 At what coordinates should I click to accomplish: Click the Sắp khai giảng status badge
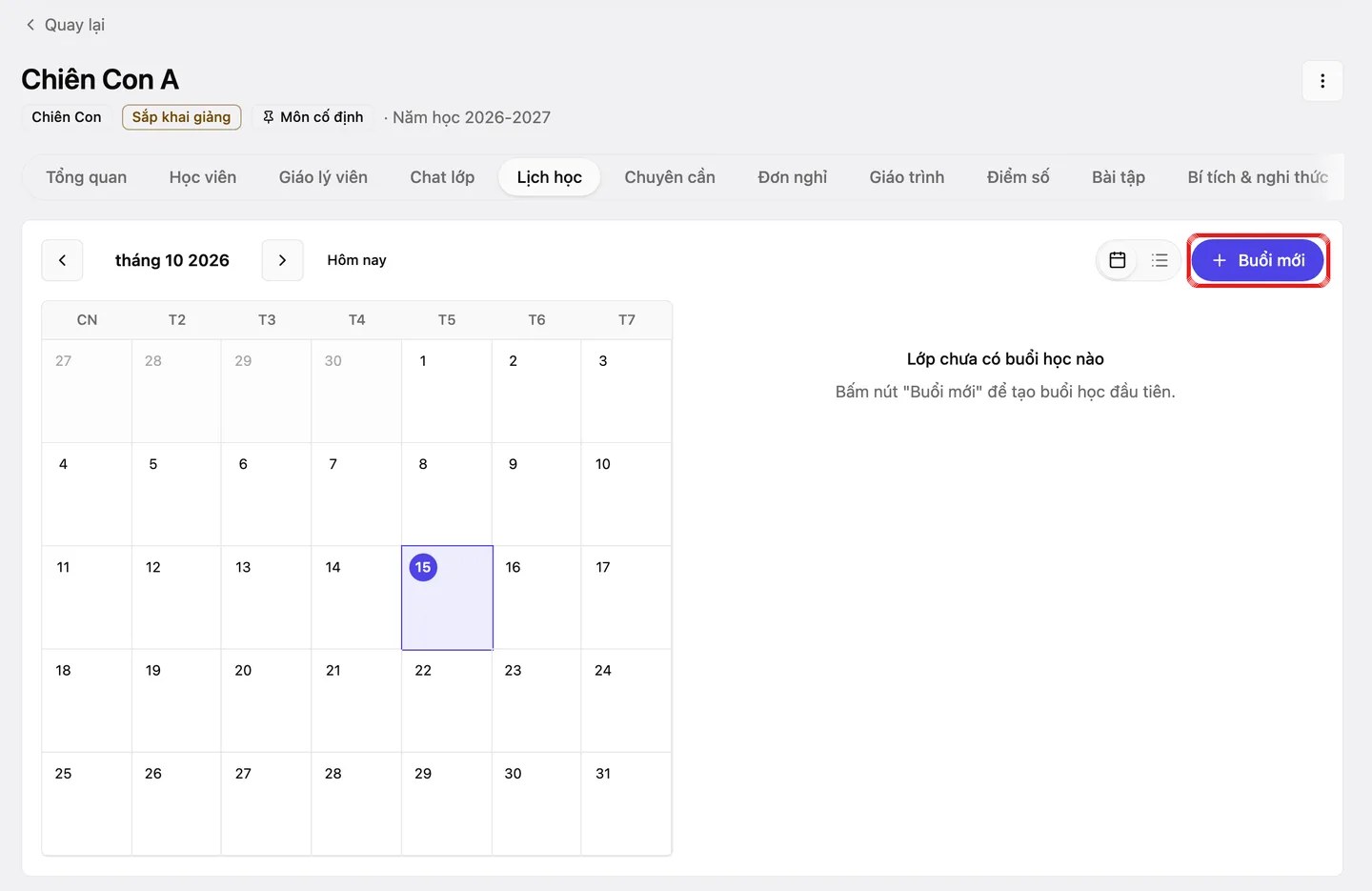(181, 117)
